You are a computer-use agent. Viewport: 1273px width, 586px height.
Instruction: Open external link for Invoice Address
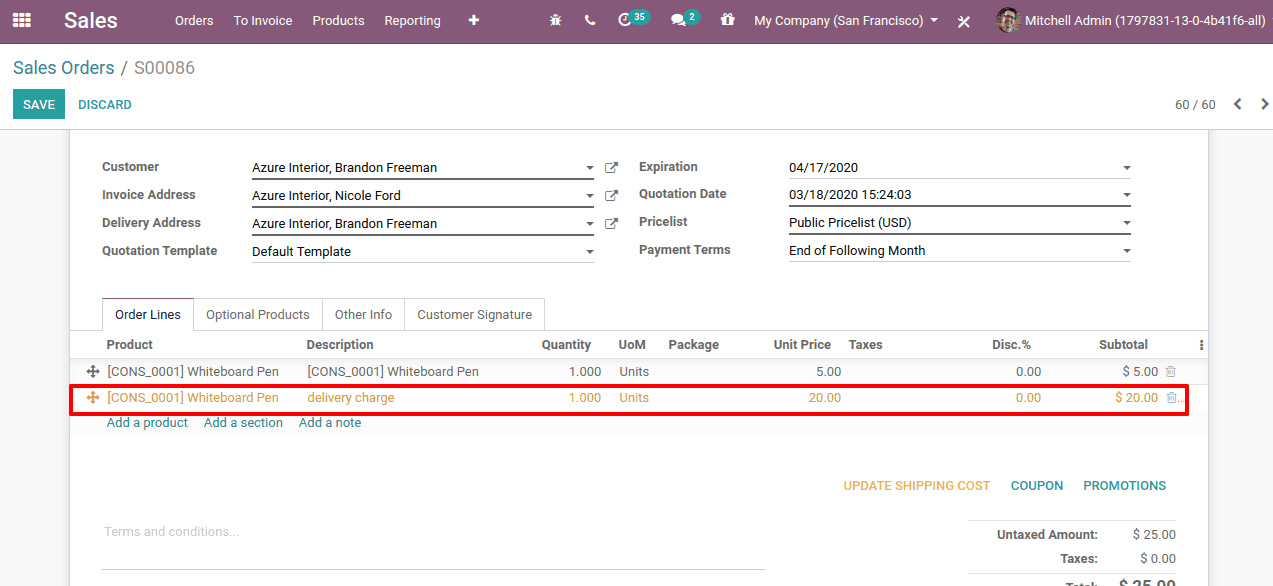(612, 196)
